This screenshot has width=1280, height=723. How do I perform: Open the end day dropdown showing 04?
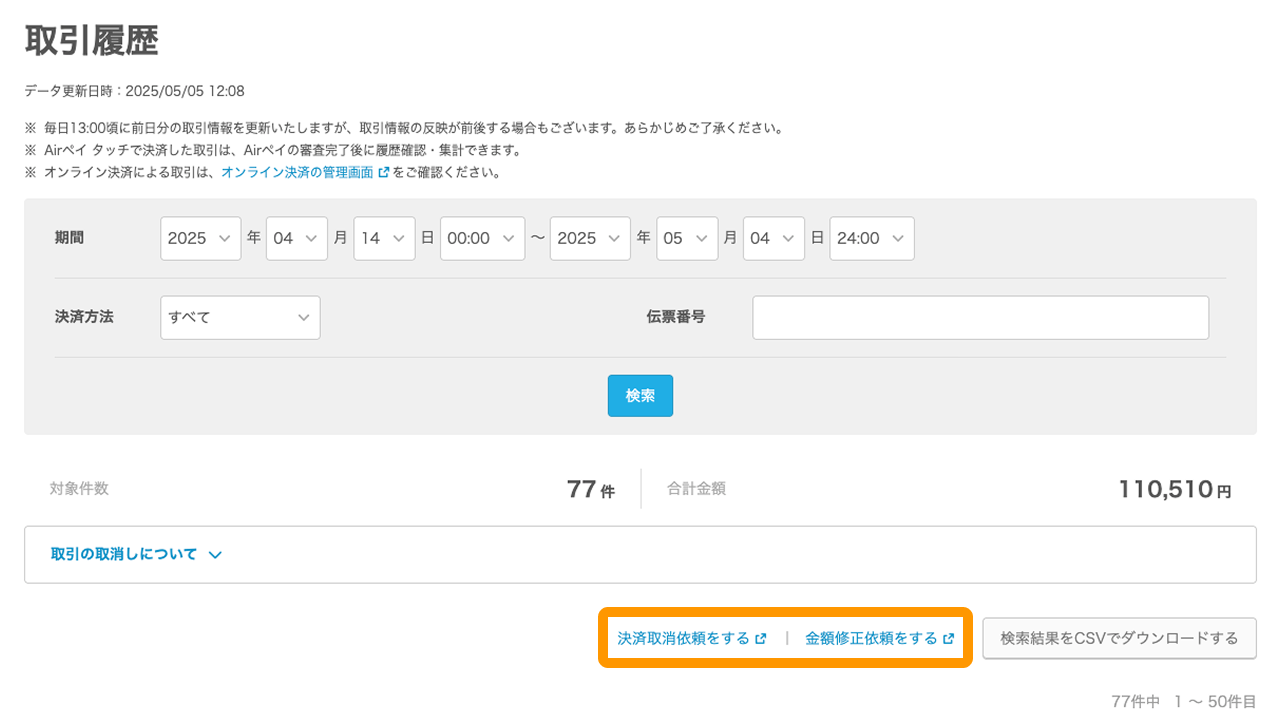pyautogui.click(x=773, y=238)
